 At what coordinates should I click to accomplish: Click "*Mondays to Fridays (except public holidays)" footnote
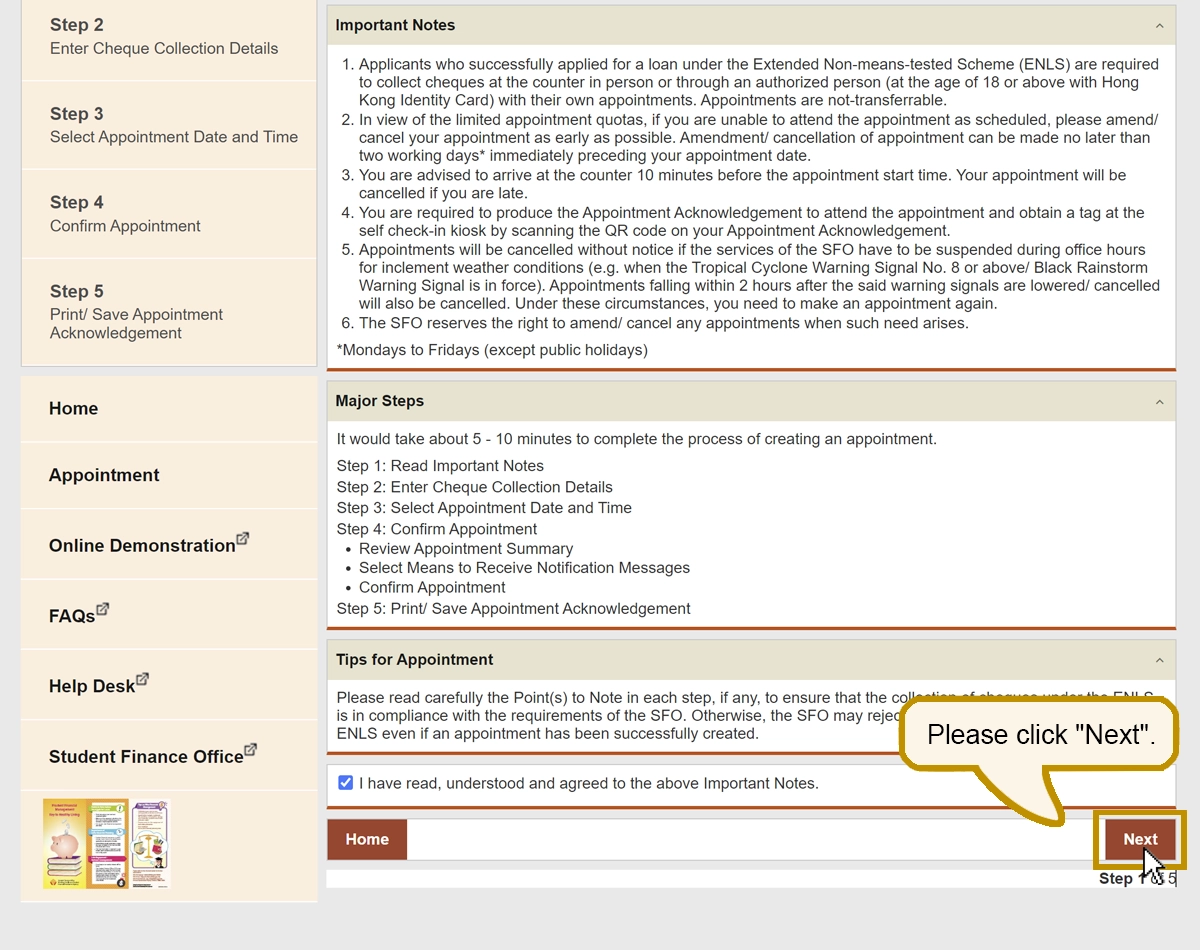click(x=492, y=350)
